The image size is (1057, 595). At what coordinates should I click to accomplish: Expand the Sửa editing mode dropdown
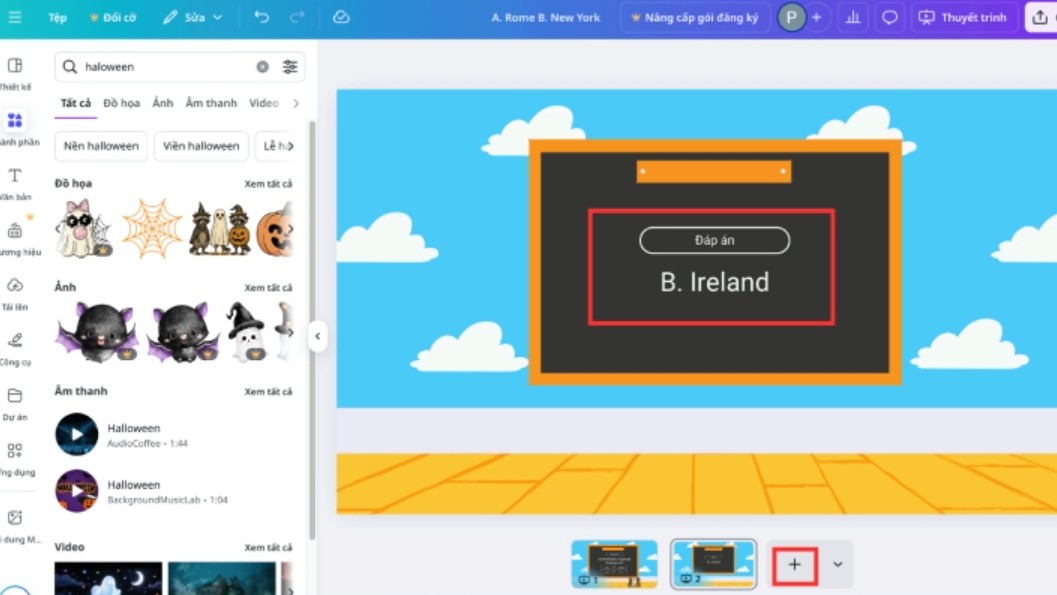(193, 17)
